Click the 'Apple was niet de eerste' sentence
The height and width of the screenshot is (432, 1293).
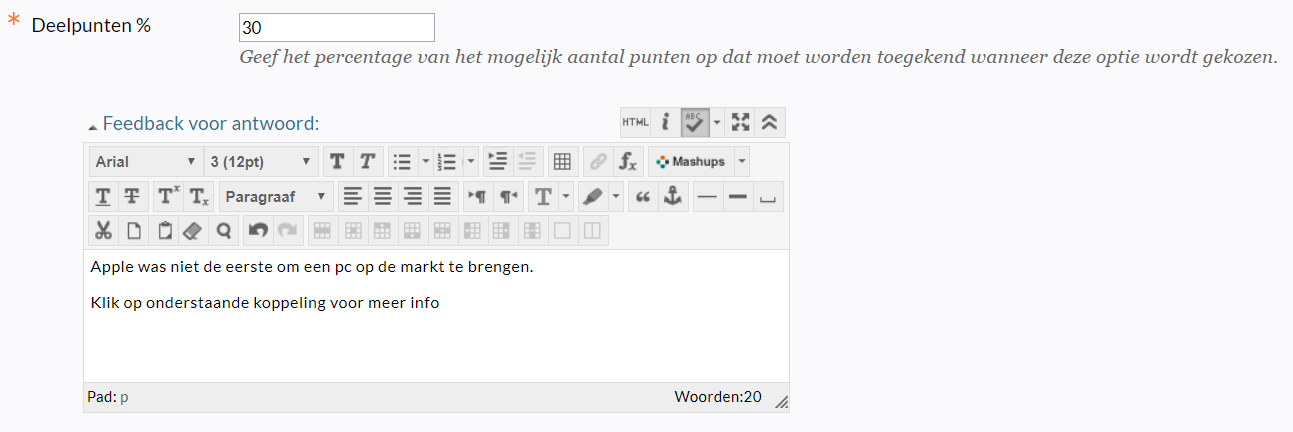tap(312, 267)
